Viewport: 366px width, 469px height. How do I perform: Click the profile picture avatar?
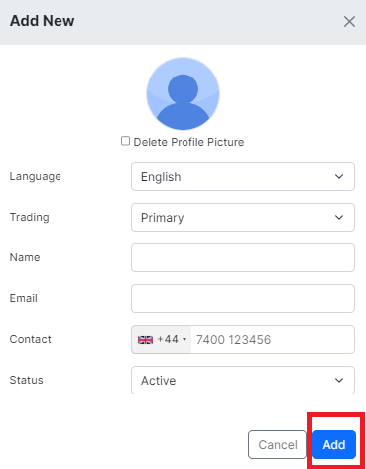pyautogui.click(x=183, y=94)
